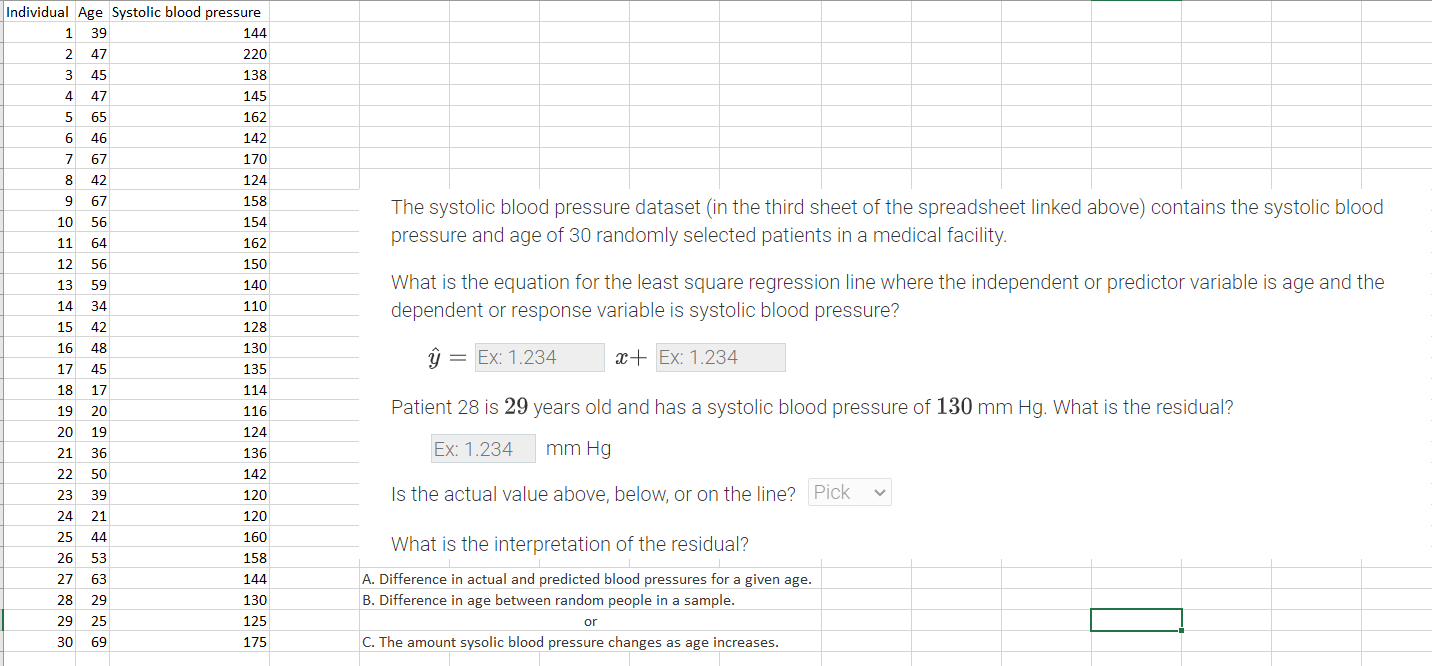The width and height of the screenshot is (1432, 666).
Task: Click the Individual column header cell
Action: point(37,11)
